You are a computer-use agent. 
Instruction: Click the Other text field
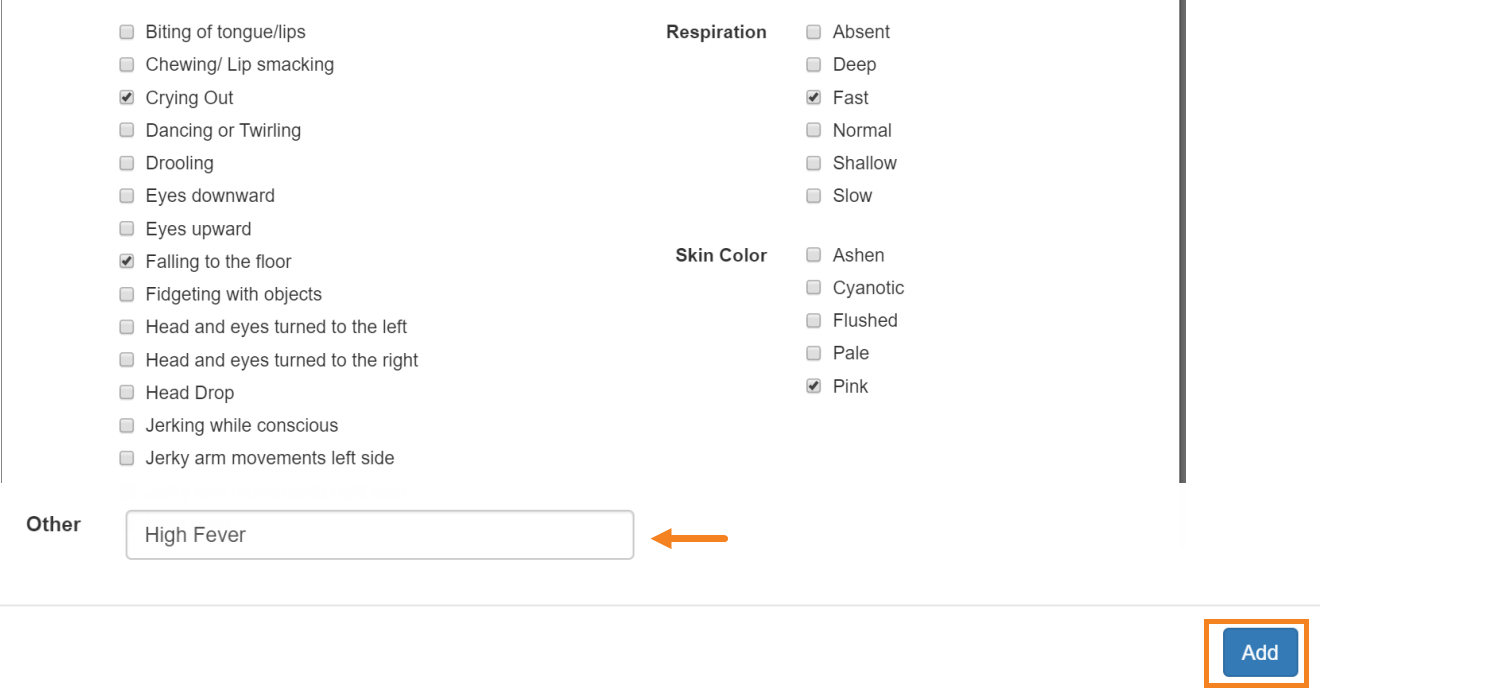[380, 535]
